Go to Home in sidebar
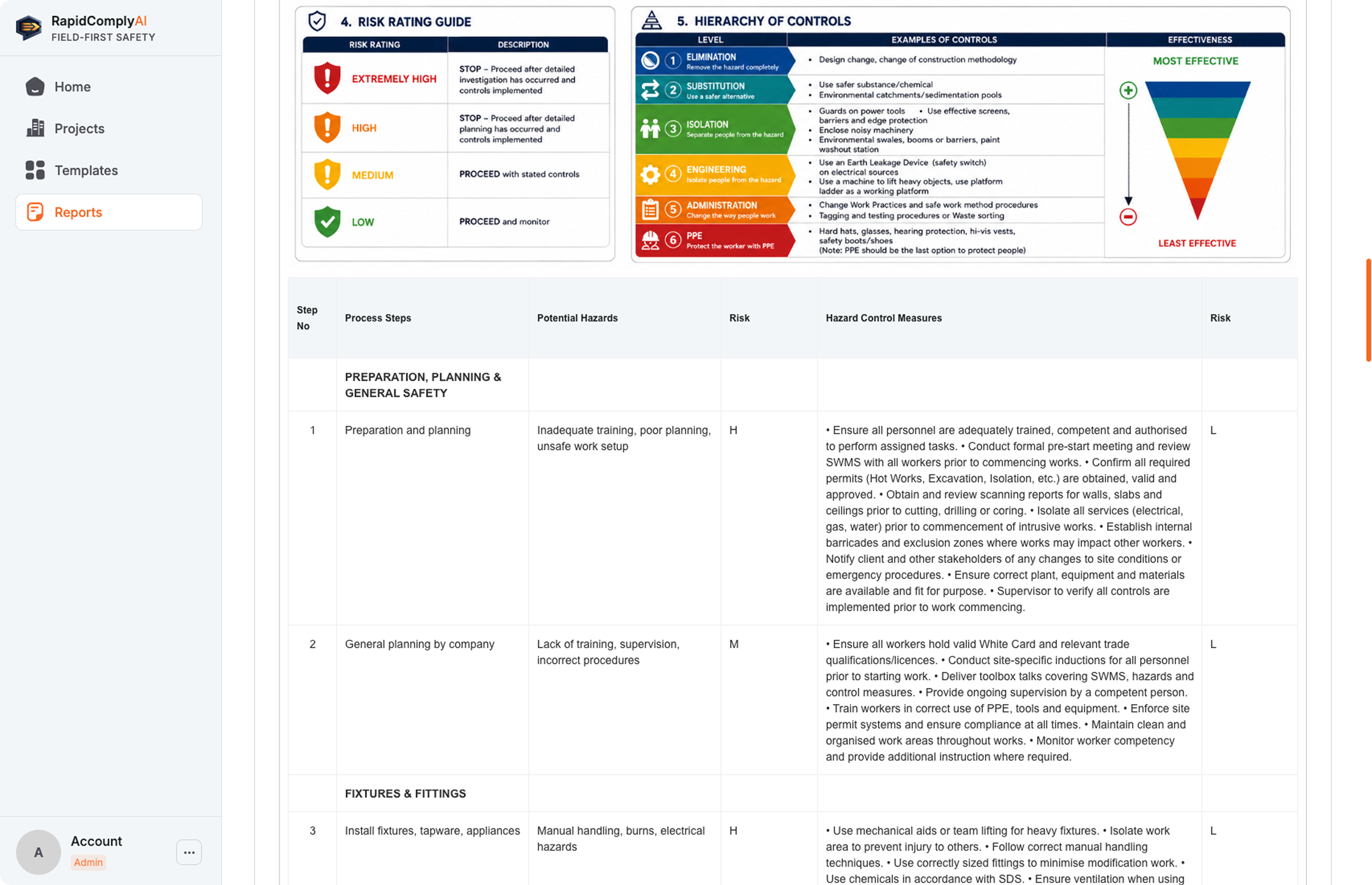The width and height of the screenshot is (1372, 885). (109, 87)
